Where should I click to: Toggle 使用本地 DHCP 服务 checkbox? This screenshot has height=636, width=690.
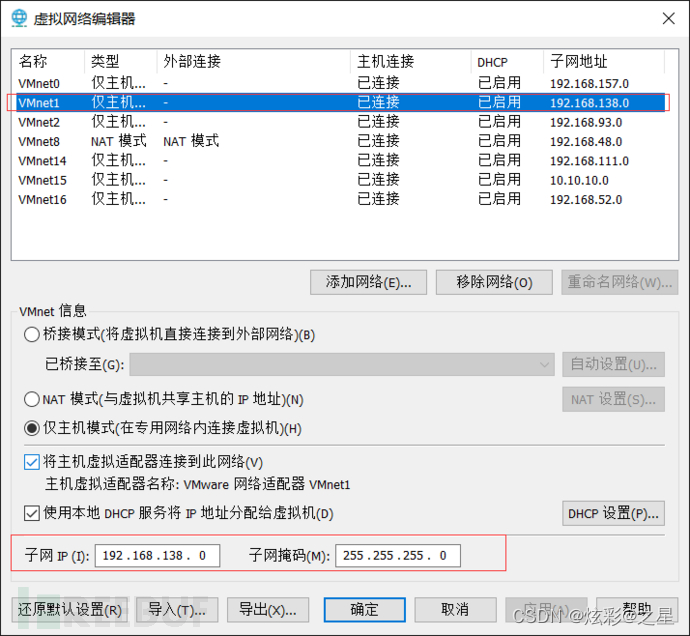pyautogui.click(x=32, y=513)
